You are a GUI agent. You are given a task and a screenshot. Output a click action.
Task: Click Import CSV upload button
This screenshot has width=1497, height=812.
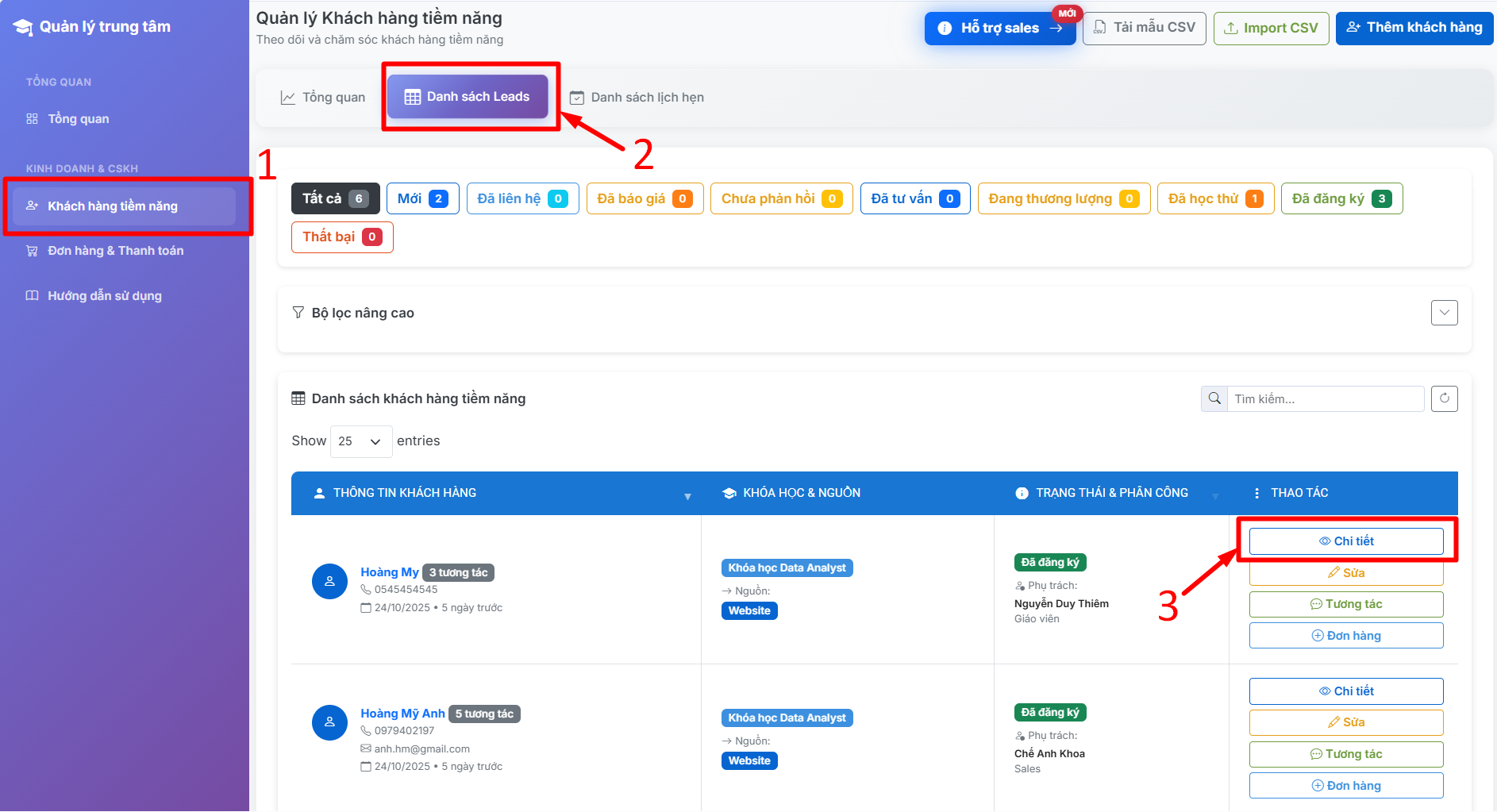tap(1271, 28)
